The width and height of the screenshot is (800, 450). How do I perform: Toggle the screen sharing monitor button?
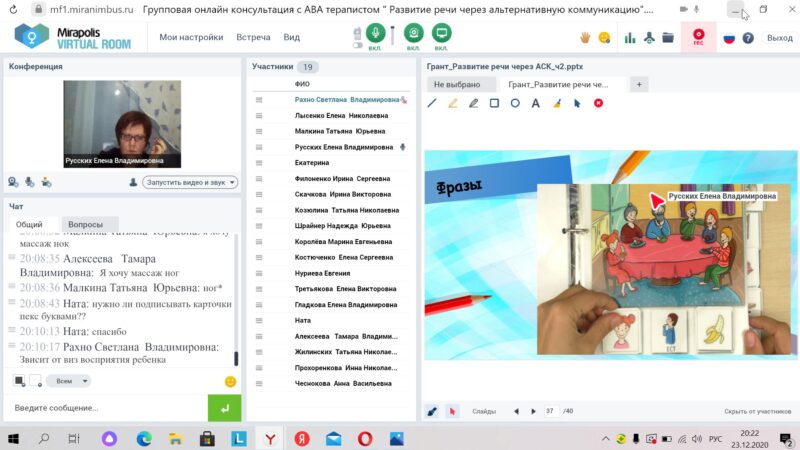click(441, 33)
